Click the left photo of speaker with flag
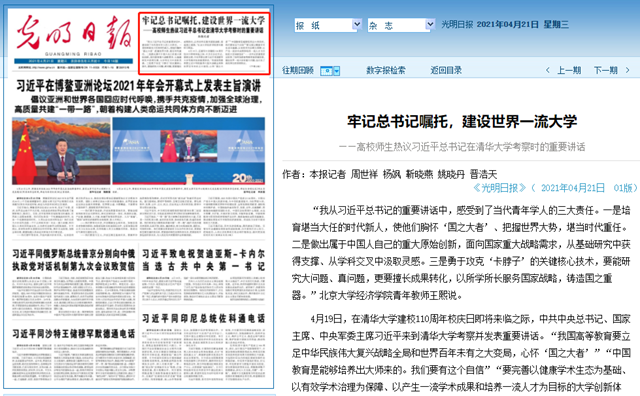The height and width of the screenshot is (396, 640). coord(61,151)
